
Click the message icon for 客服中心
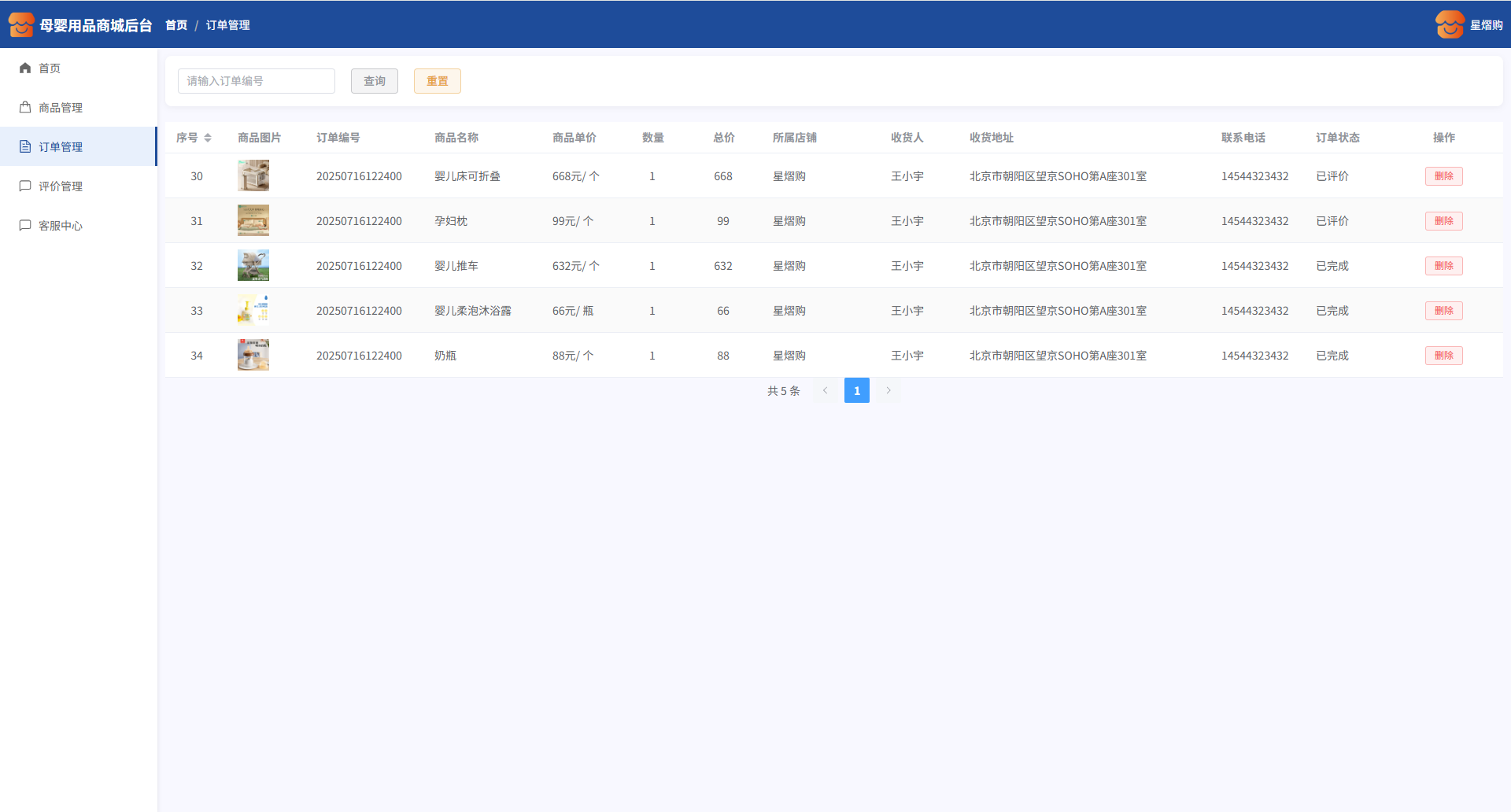point(25,226)
